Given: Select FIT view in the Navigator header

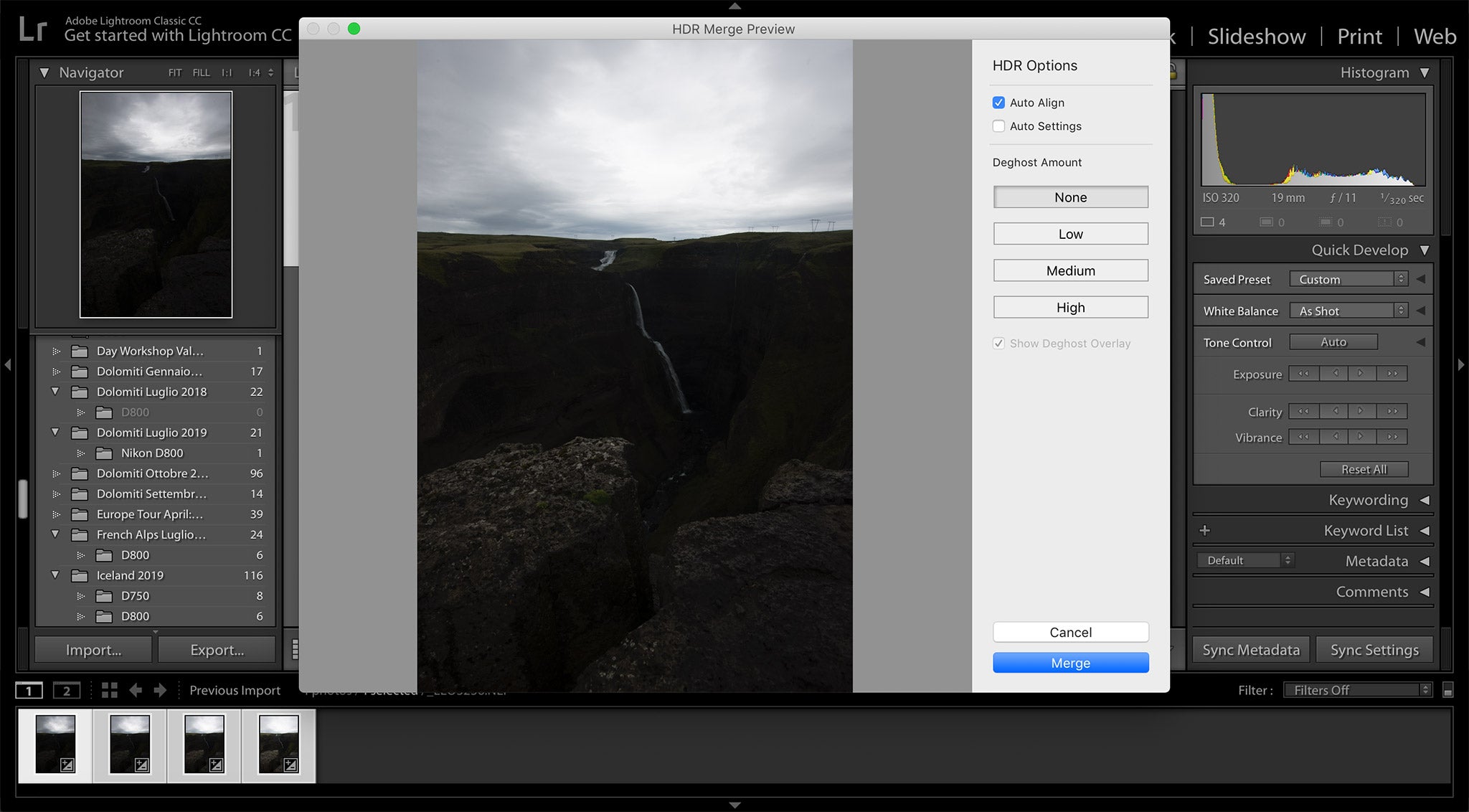Looking at the screenshot, I should [x=174, y=72].
